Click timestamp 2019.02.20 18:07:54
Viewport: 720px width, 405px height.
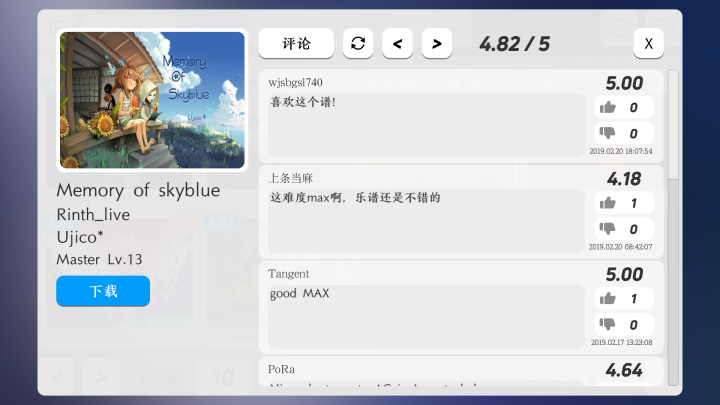pos(621,151)
